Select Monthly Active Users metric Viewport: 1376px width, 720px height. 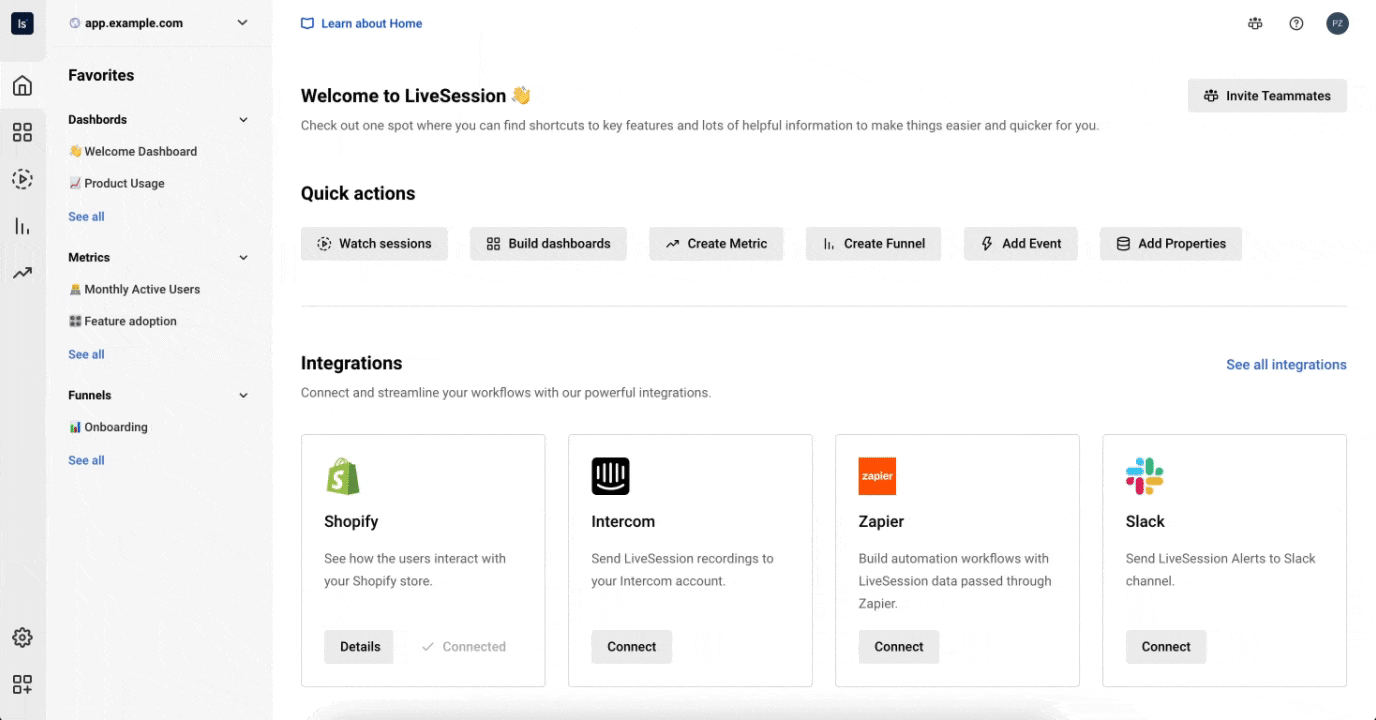pos(142,290)
